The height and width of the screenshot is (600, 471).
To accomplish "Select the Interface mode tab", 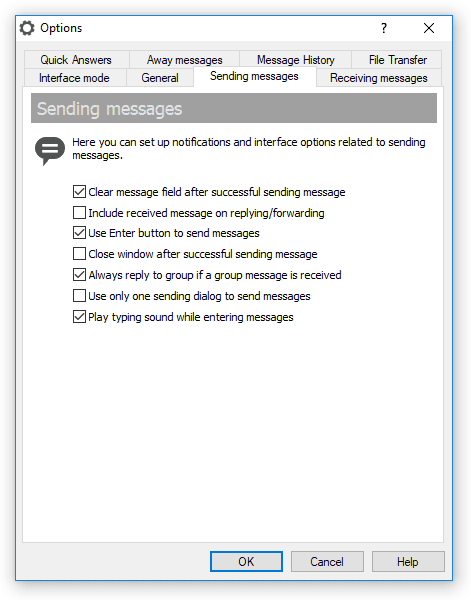I will point(74,78).
